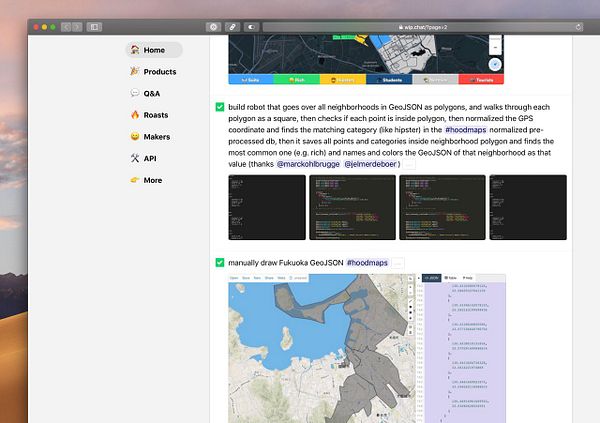Open Products in the sidebar
This screenshot has width=600, height=423.
click(x=154, y=72)
